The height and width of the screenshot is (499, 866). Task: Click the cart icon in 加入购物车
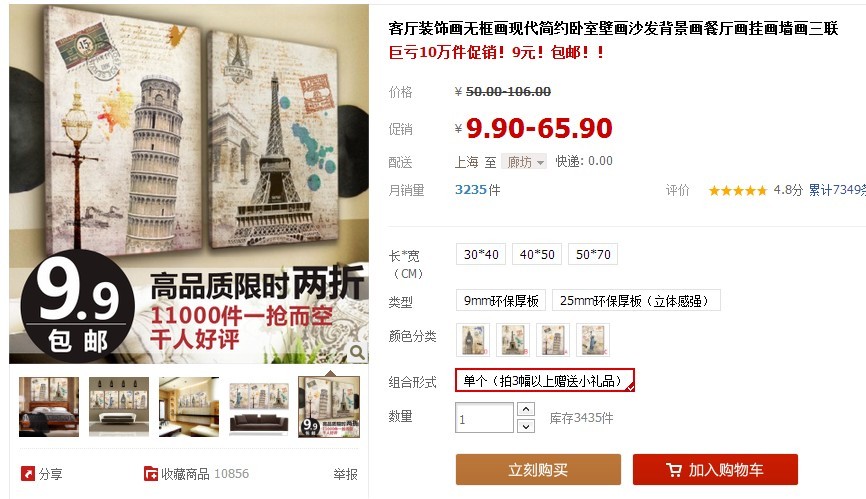pyautogui.click(x=674, y=470)
